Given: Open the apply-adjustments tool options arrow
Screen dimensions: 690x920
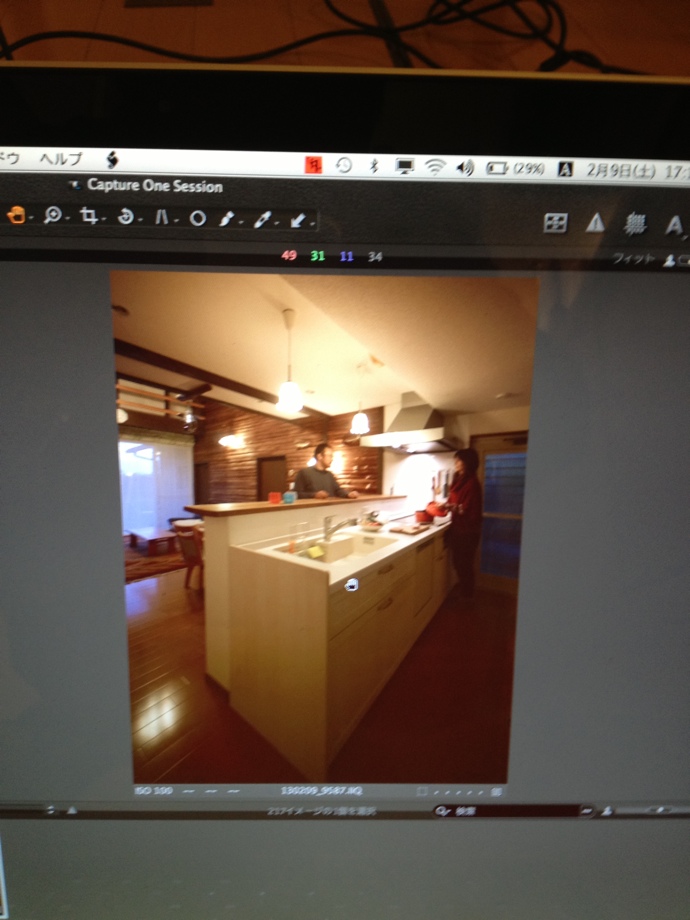Looking at the screenshot, I should click(x=312, y=224).
